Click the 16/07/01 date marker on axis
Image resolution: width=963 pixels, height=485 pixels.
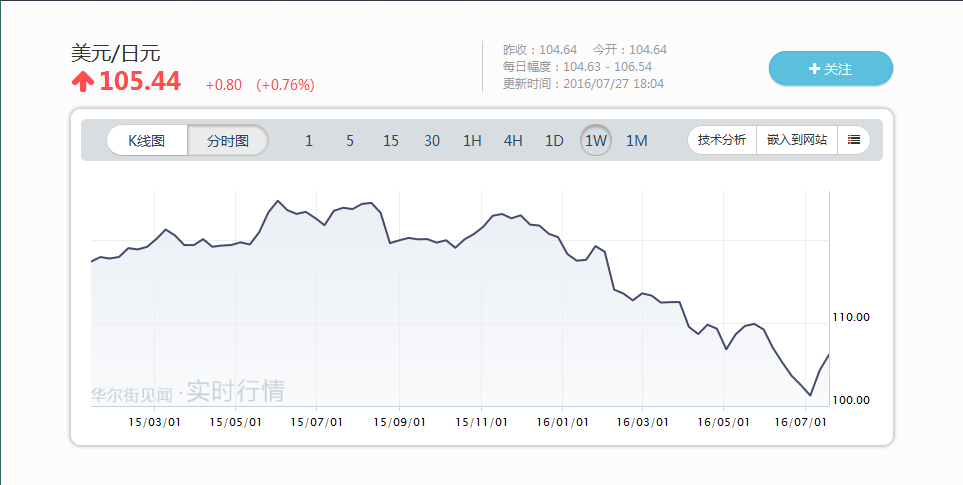coord(801,422)
